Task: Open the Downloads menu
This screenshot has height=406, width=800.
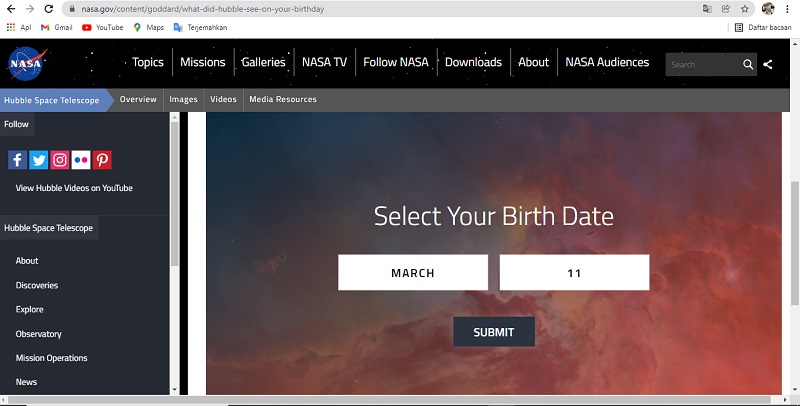Action: tap(473, 62)
